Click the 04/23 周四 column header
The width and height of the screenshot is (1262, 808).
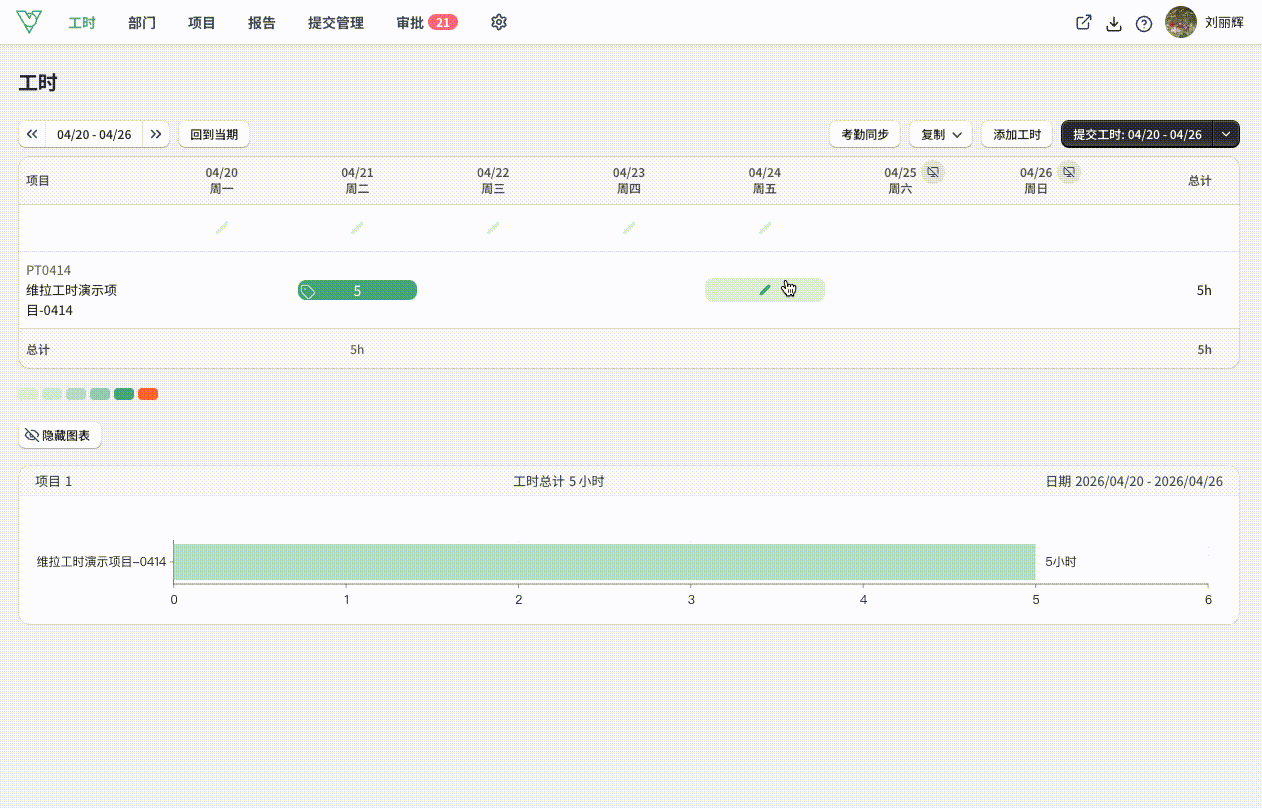point(629,180)
